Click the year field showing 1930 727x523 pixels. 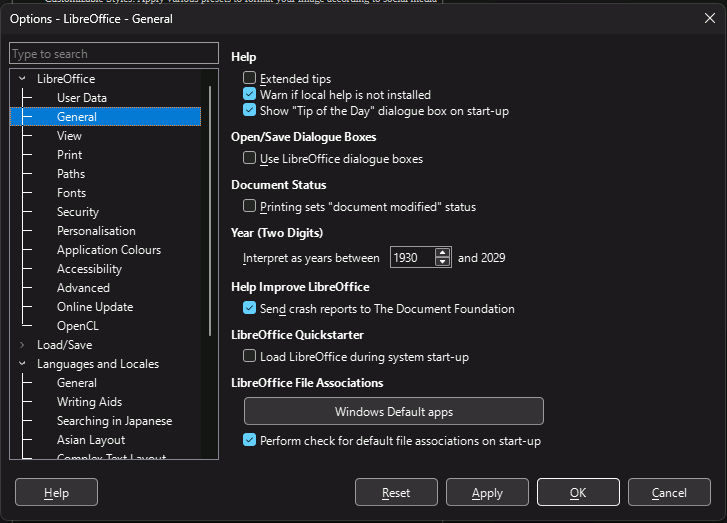click(413, 257)
